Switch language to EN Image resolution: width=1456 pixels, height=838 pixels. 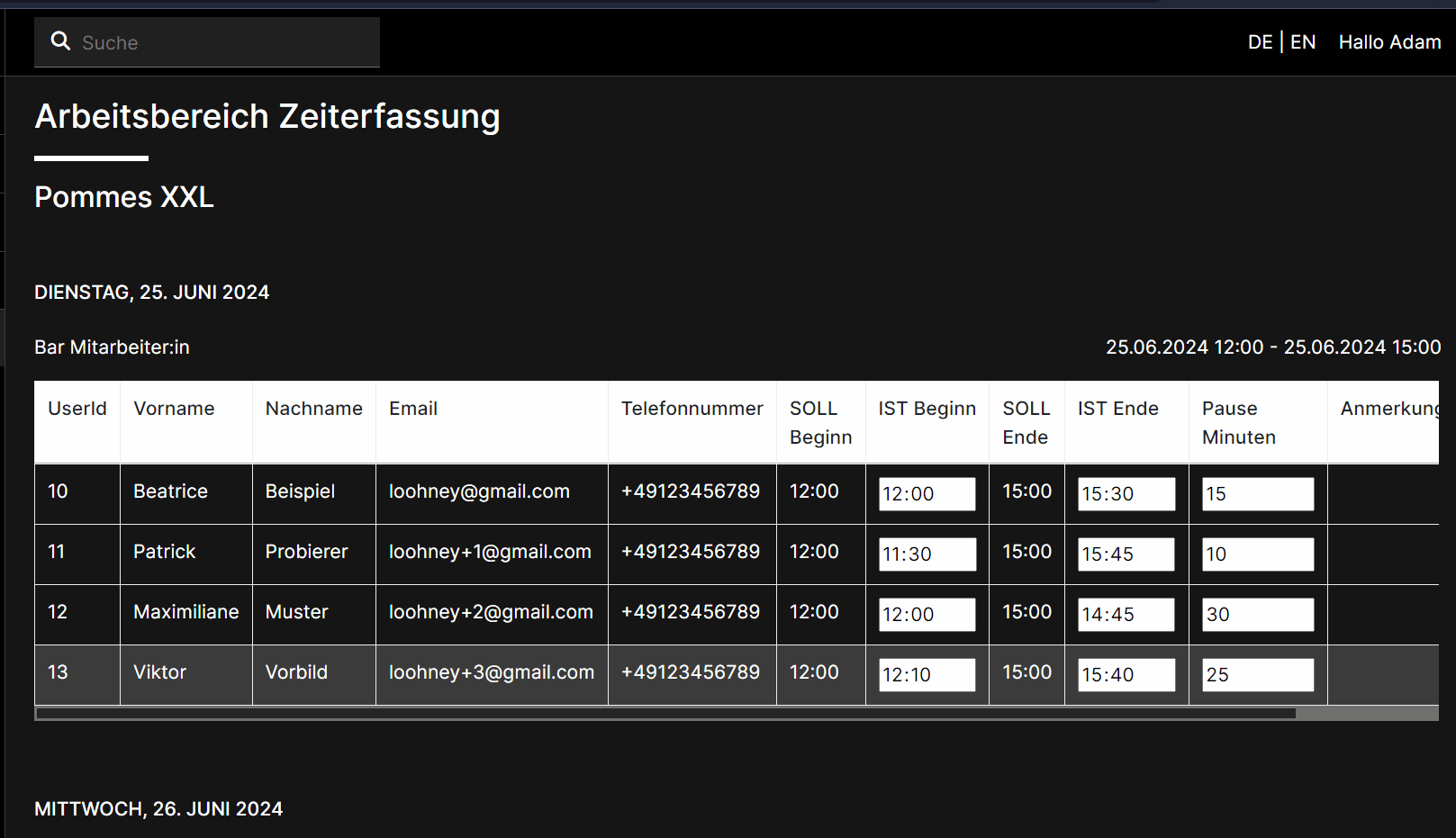[1303, 42]
